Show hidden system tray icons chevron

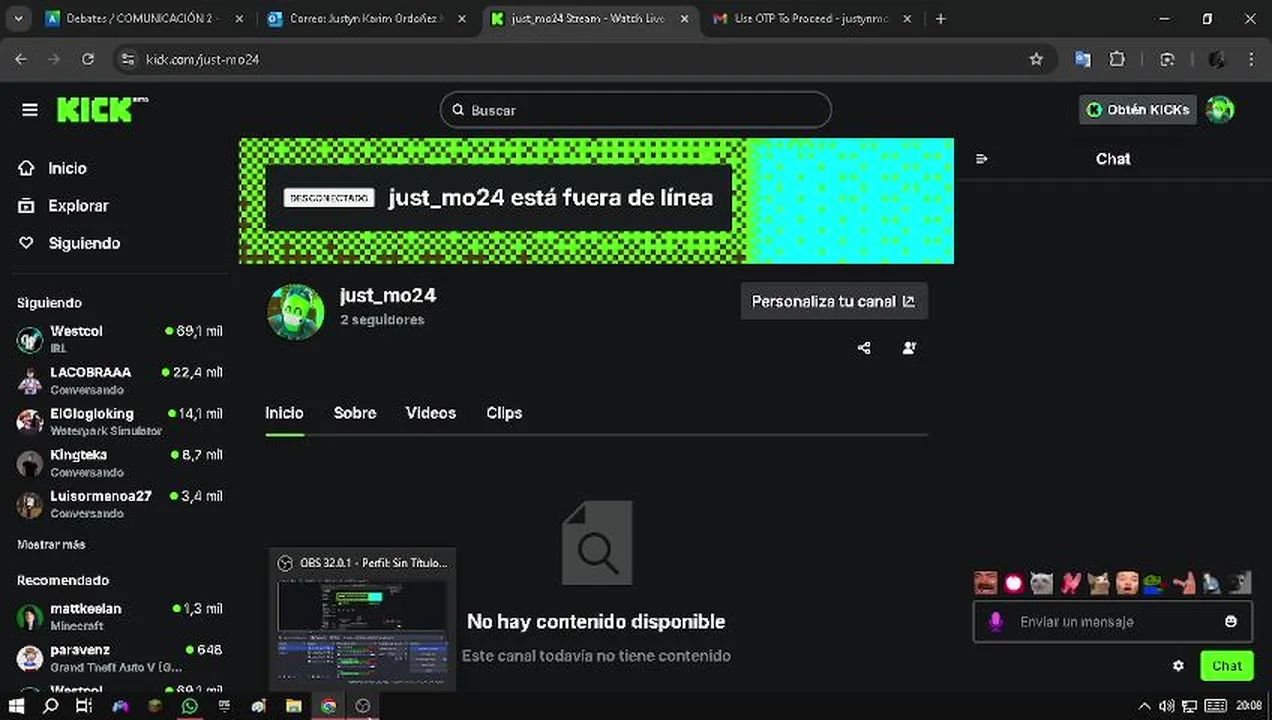(1144, 706)
